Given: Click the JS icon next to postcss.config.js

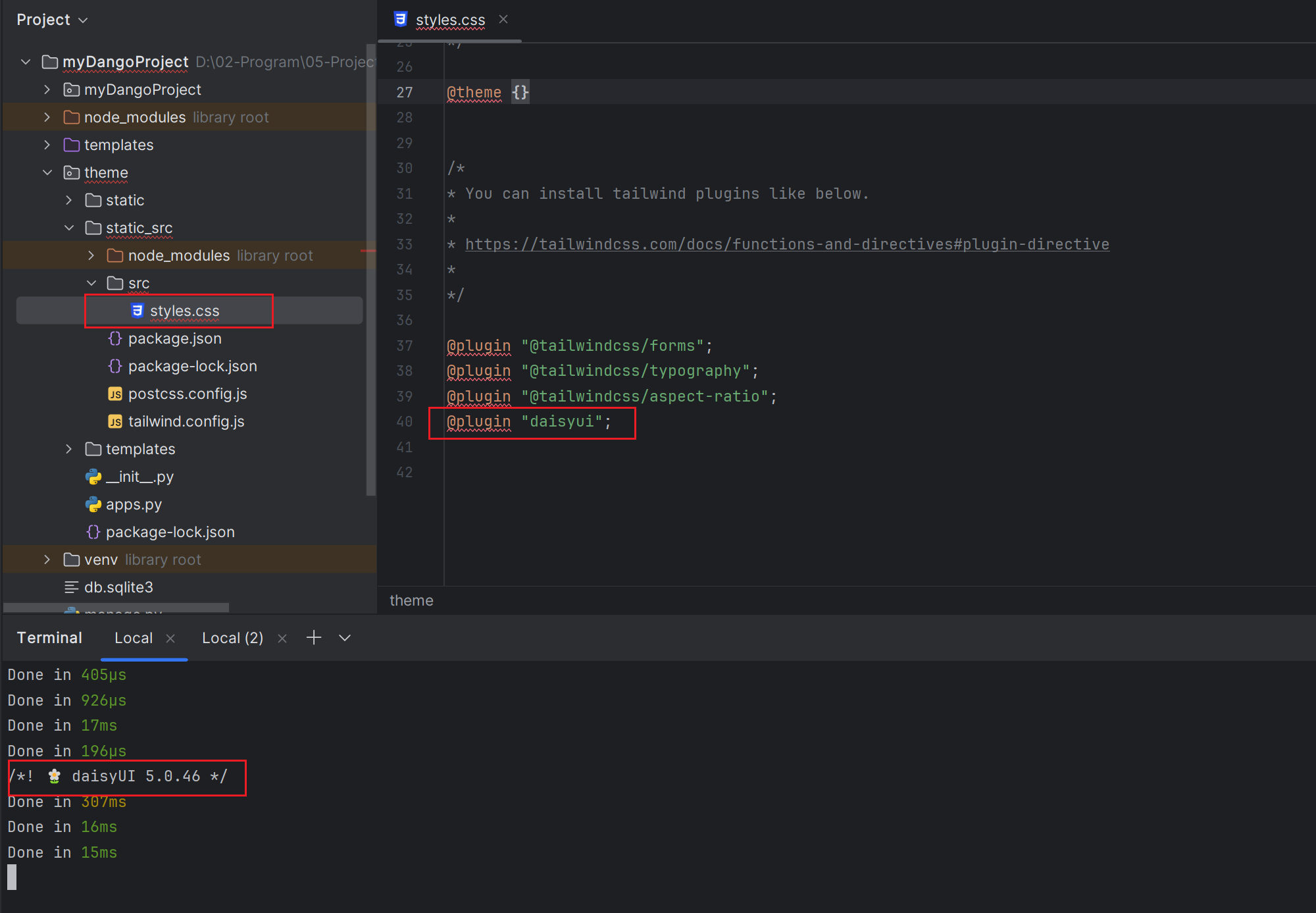Looking at the screenshot, I should (x=114, y=393).
